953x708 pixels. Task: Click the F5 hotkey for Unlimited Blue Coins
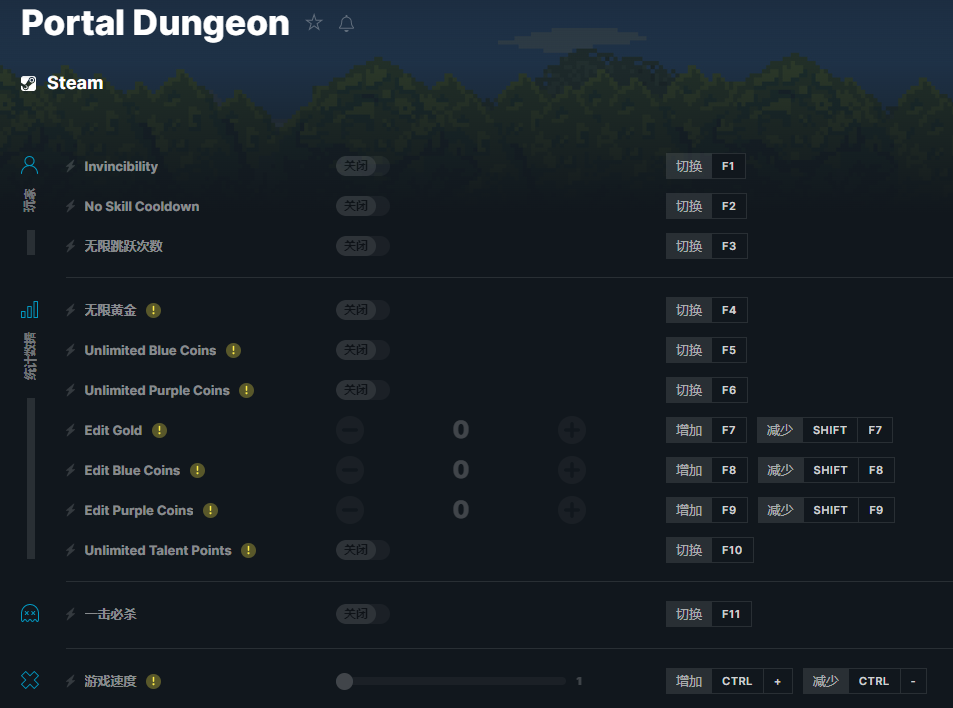[706, 350]
